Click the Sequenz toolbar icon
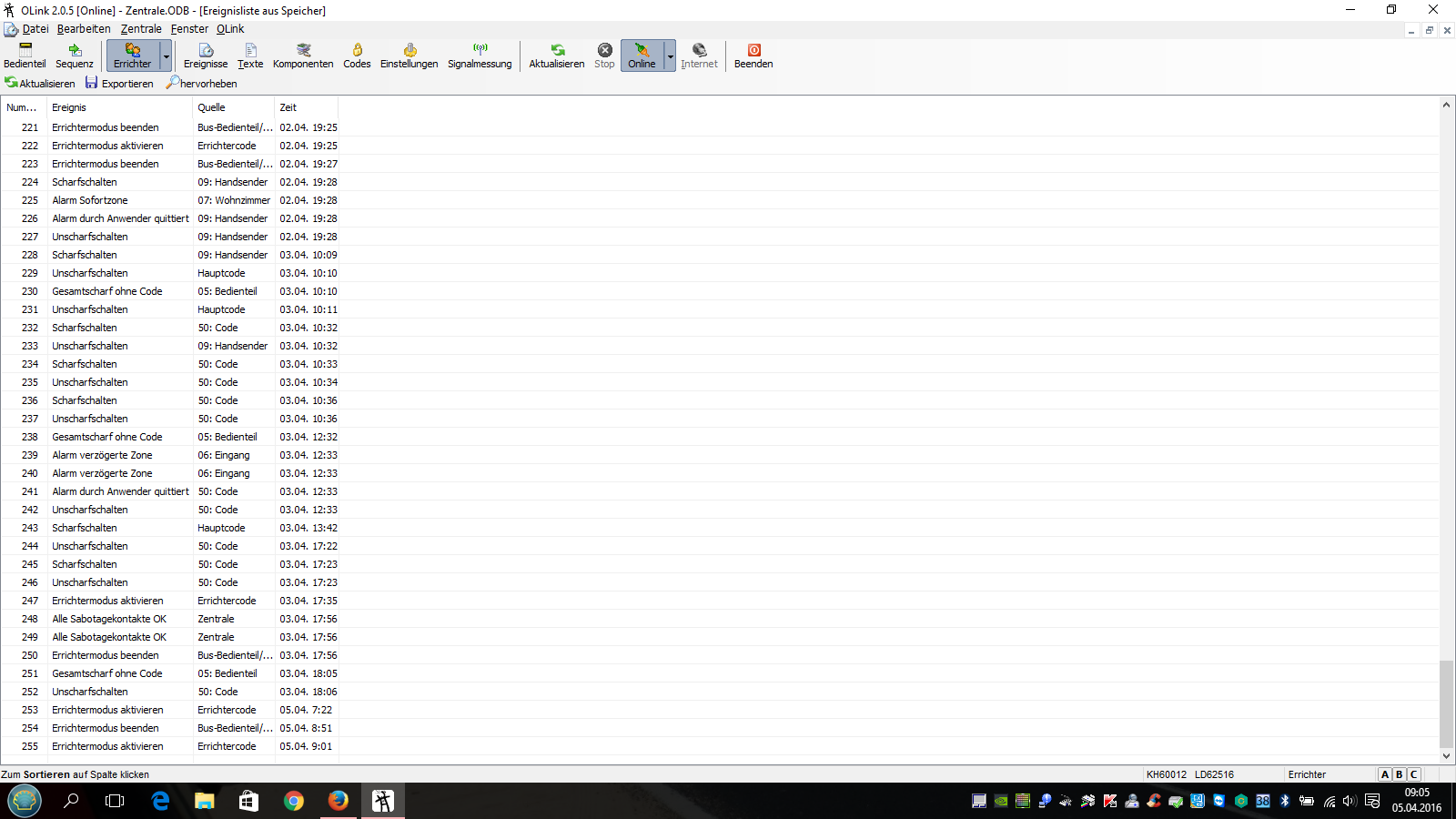The height and width of the screenshot is (819, 1456). [75, 56]
